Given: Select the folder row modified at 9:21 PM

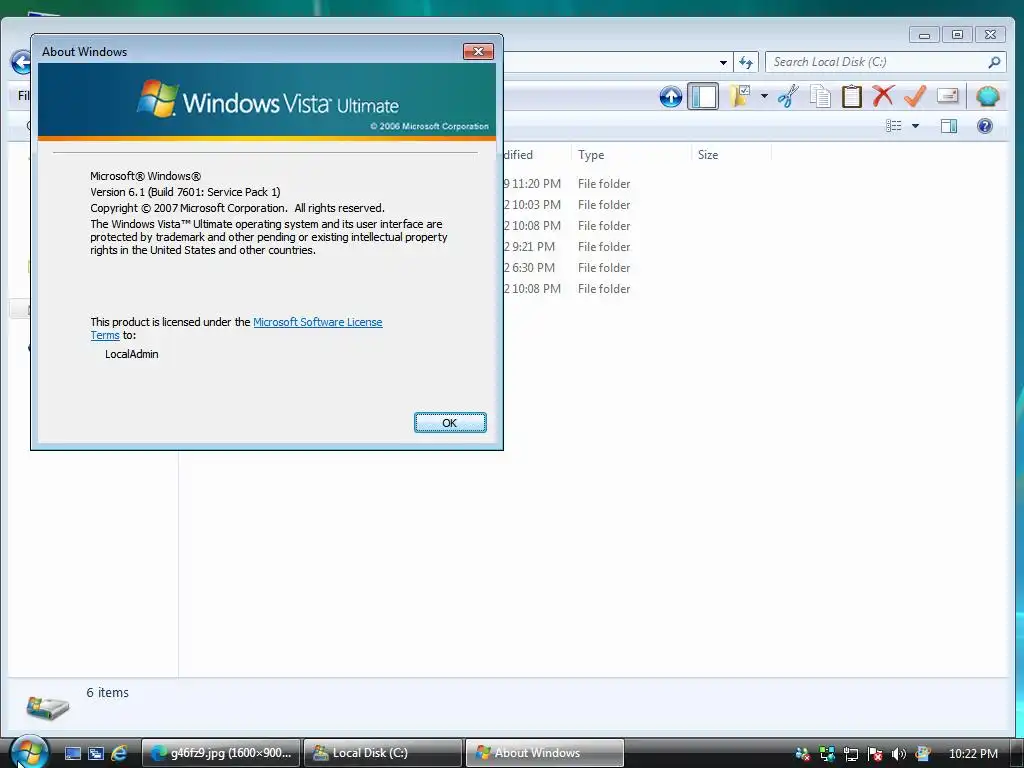Looking at the screenshot, I should coord(568,246).
